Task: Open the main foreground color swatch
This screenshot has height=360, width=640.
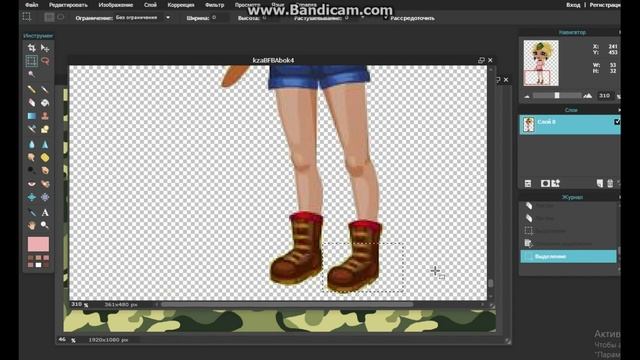Action: click(38, 244)
